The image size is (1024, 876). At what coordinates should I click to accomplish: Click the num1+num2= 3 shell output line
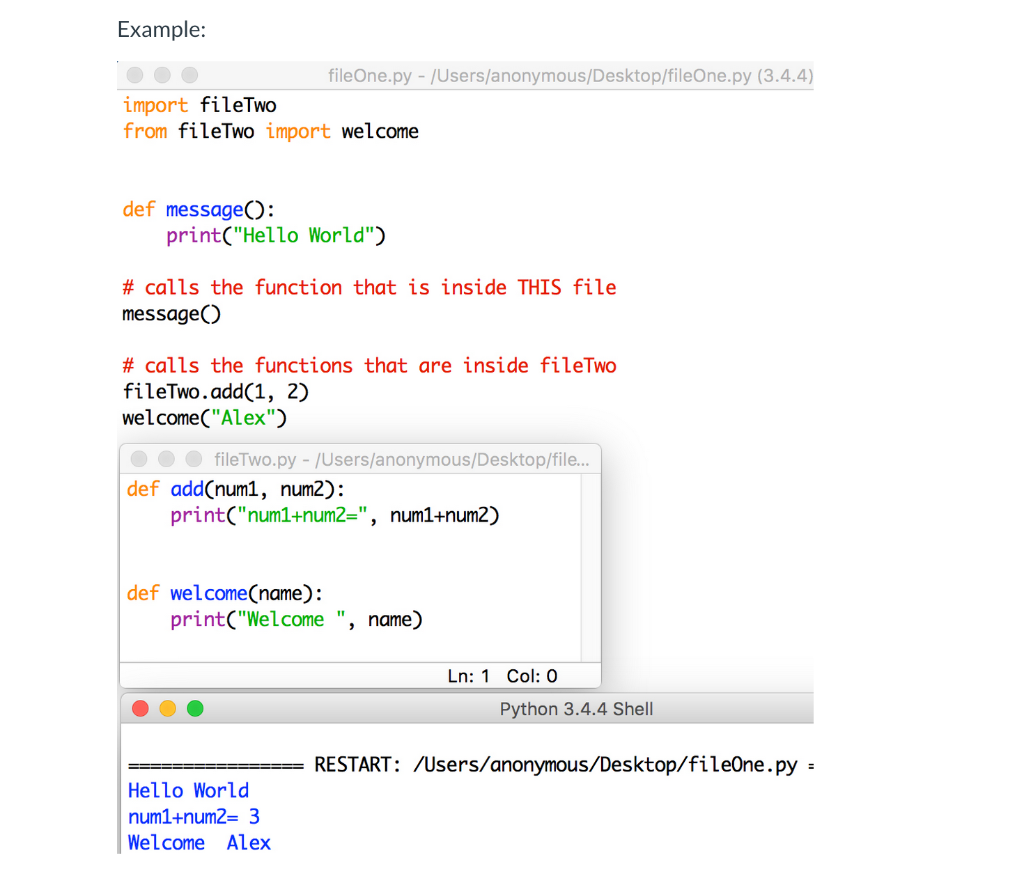click(x=192, y=817)
